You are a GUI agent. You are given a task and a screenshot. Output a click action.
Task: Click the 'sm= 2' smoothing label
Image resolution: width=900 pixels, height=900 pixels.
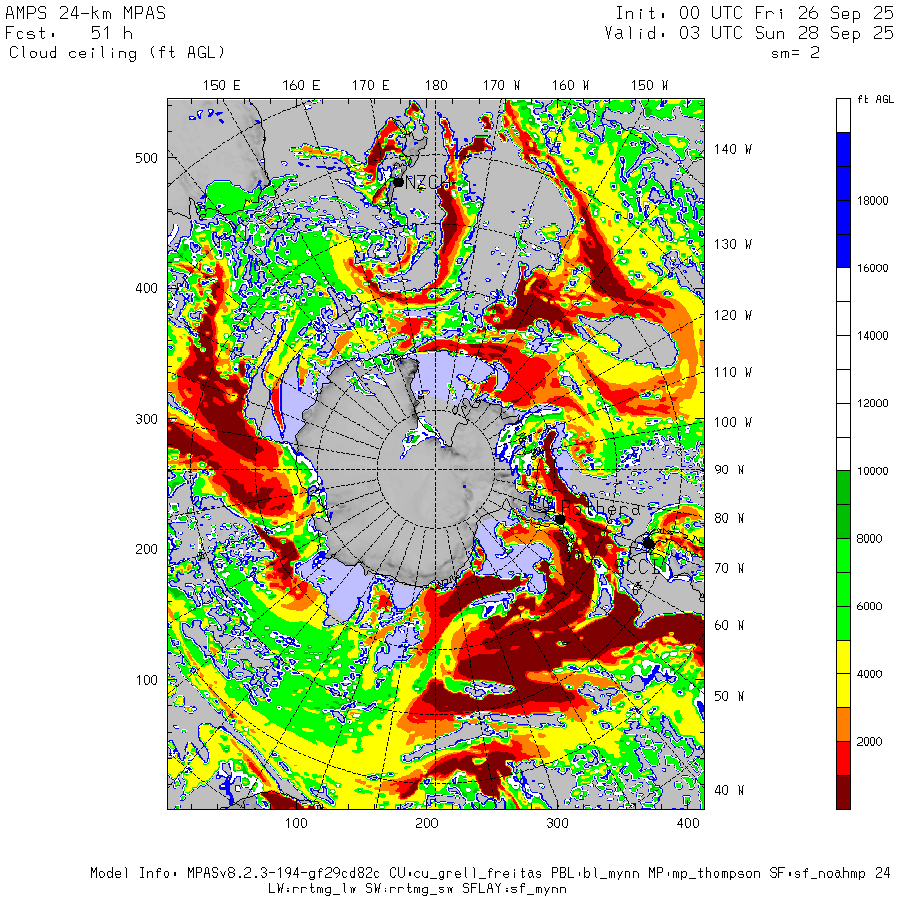coord(795,53)
